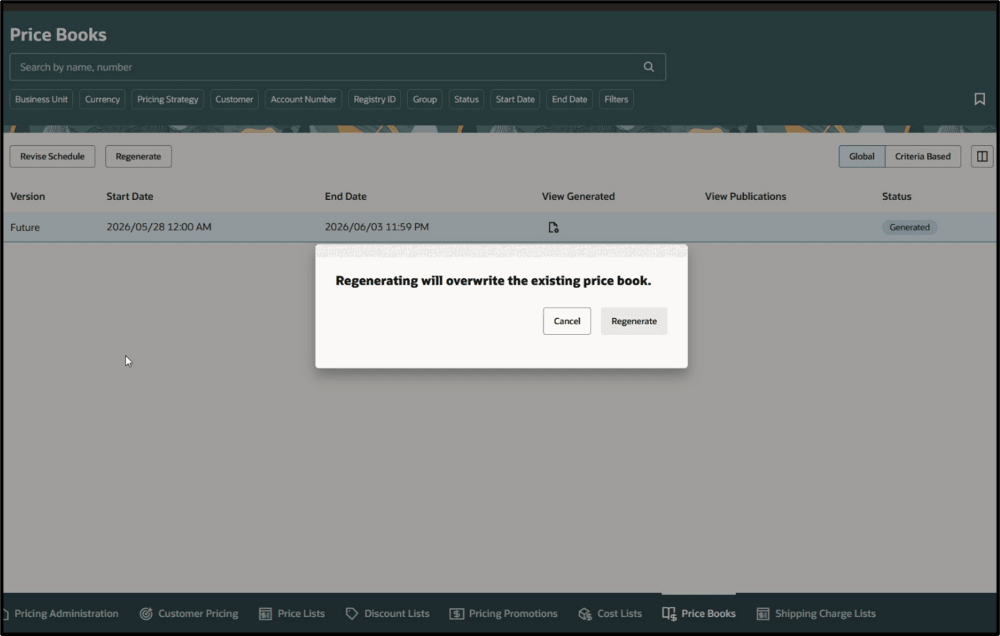Image resolution: width=1000 pixels, height=636 pixels.
Task: Open the Filters chip
Action: (x=616, y=99)
